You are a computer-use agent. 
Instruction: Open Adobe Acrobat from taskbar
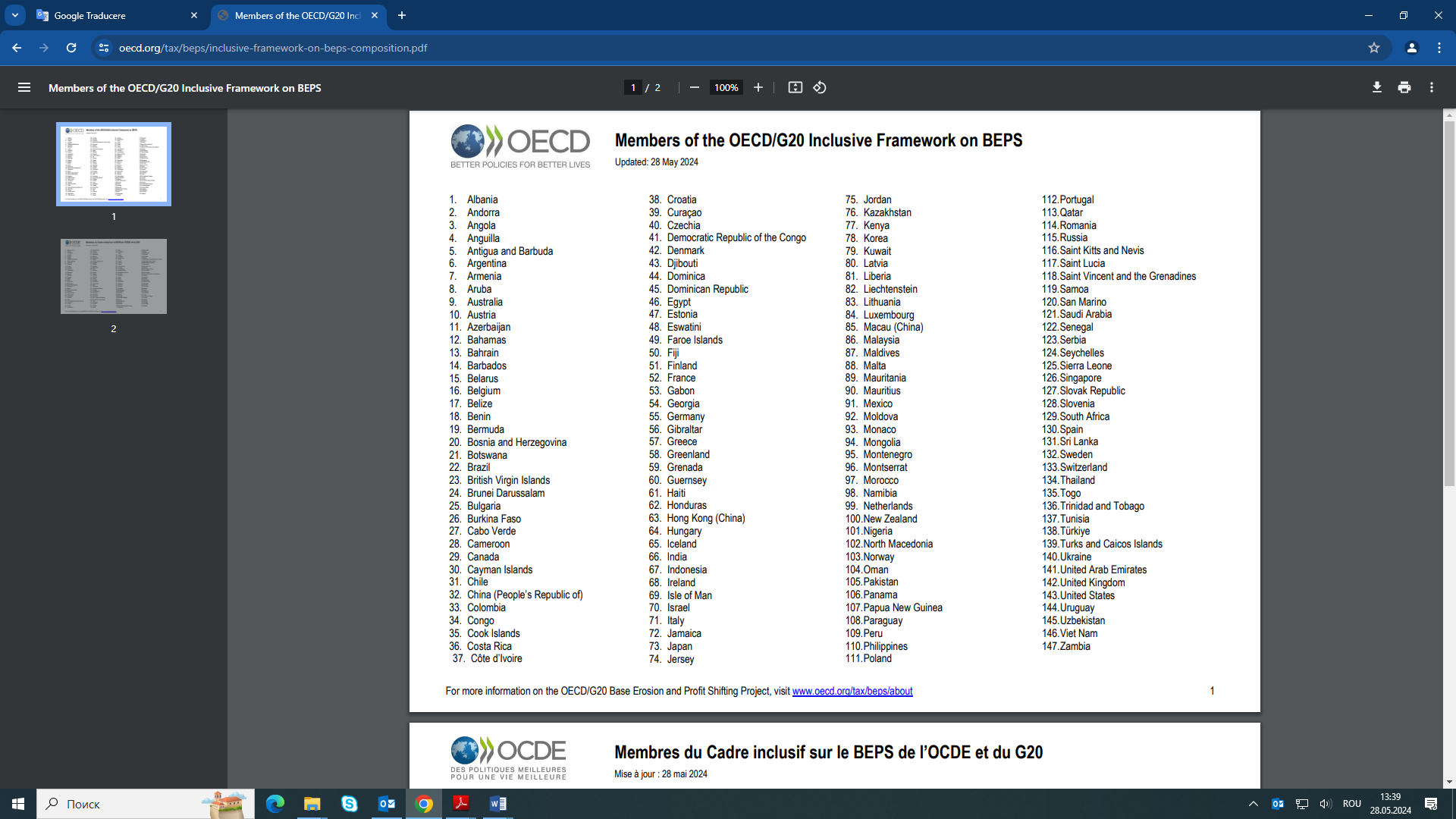point(460,804)
